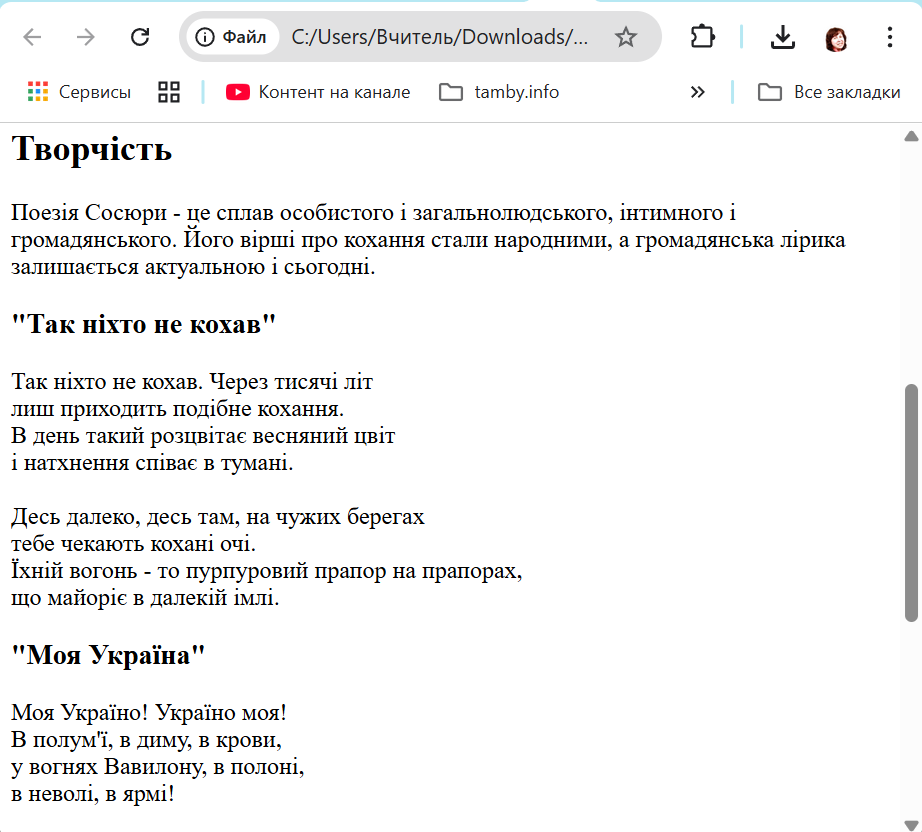Click the browser back arrow
Screen dimensions: 922x832
click(x=33, y=37)
